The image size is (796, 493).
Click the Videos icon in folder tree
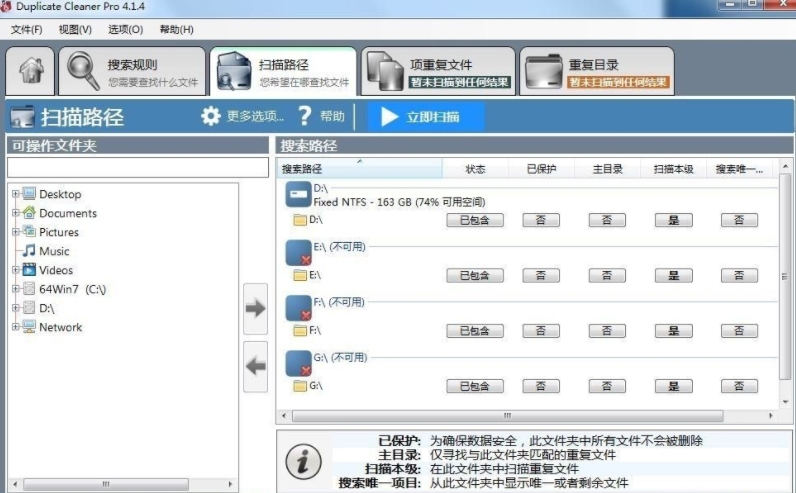[29, 270]
